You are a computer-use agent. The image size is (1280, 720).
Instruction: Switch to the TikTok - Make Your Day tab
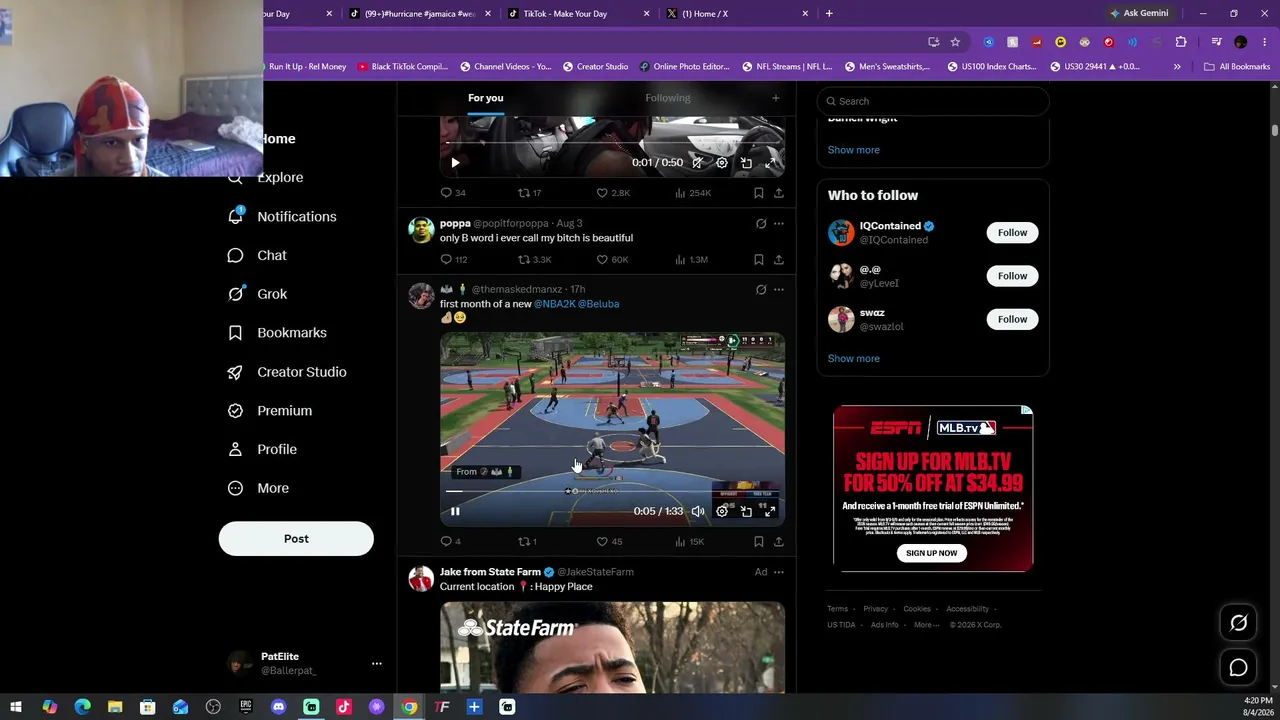pyautogui.click(x=580, y=14)
